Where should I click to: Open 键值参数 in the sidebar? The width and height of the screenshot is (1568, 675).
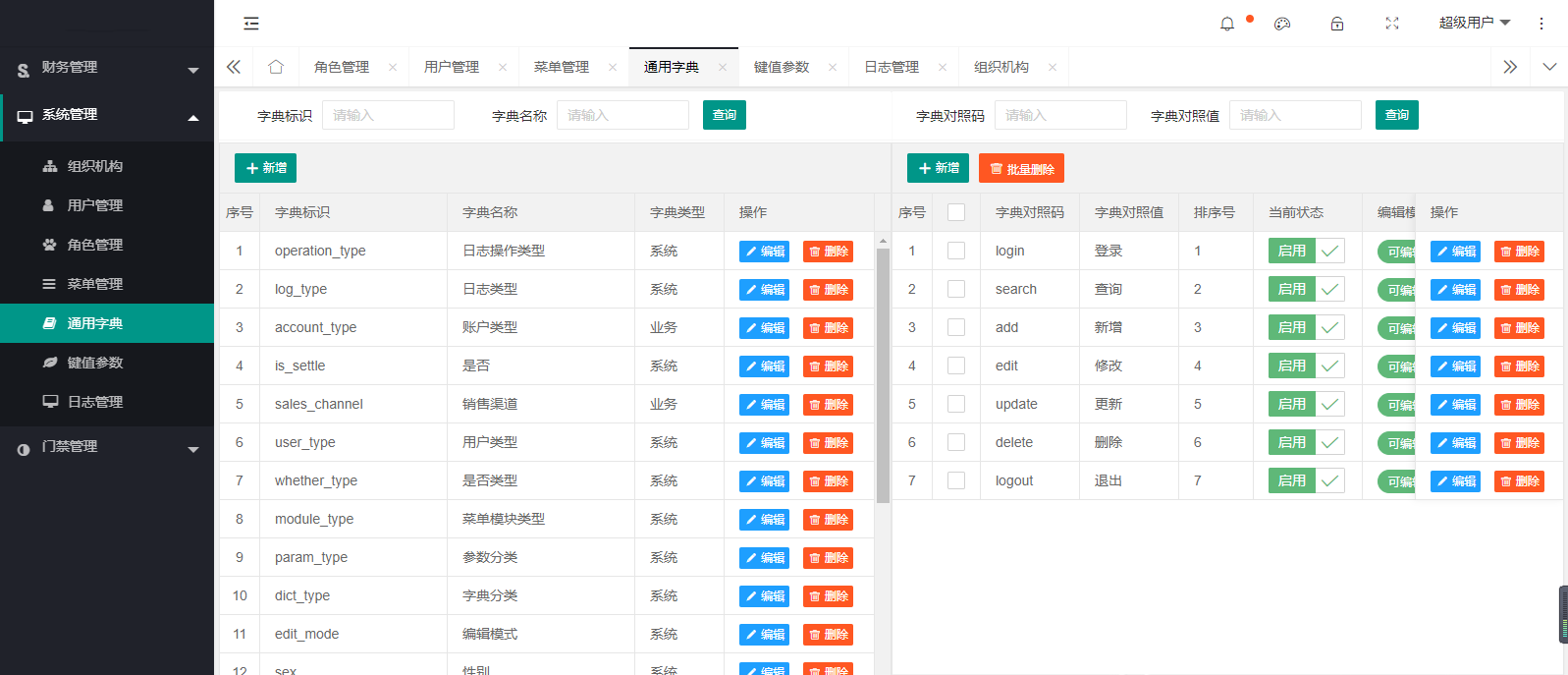pyautogui.click(x=95, y=363)
